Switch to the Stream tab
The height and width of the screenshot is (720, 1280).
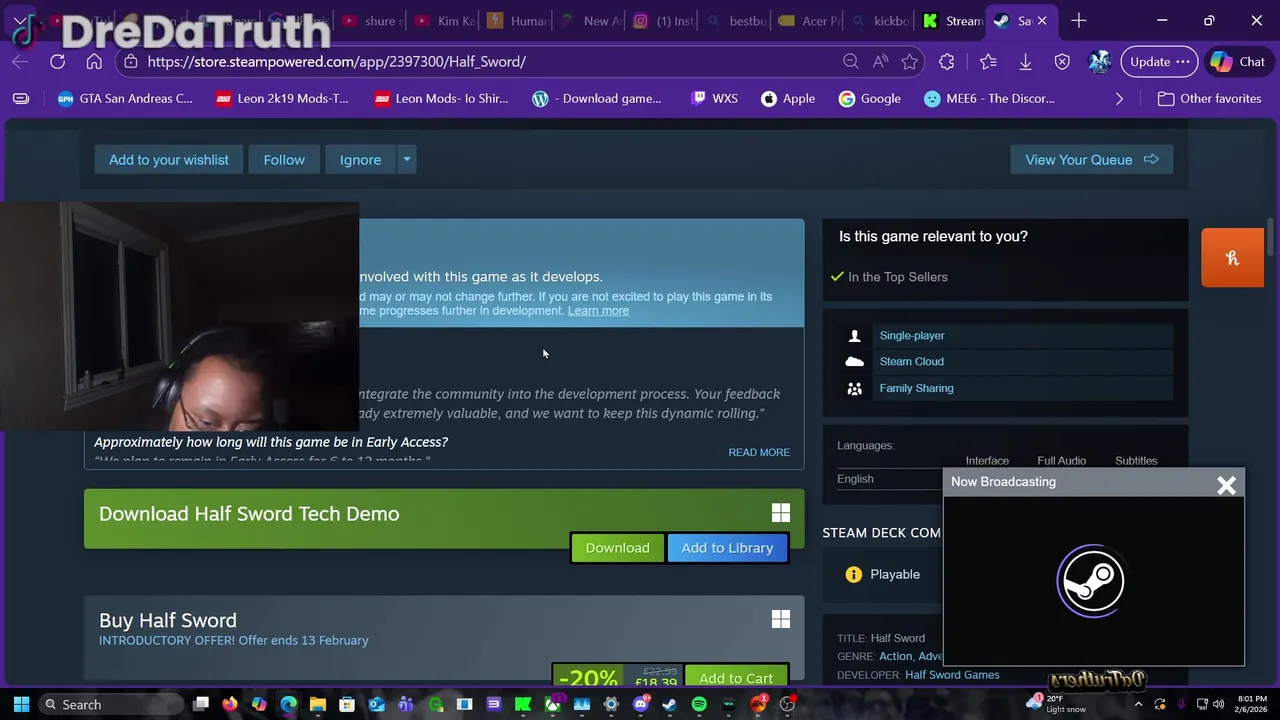tap(953, 21)
